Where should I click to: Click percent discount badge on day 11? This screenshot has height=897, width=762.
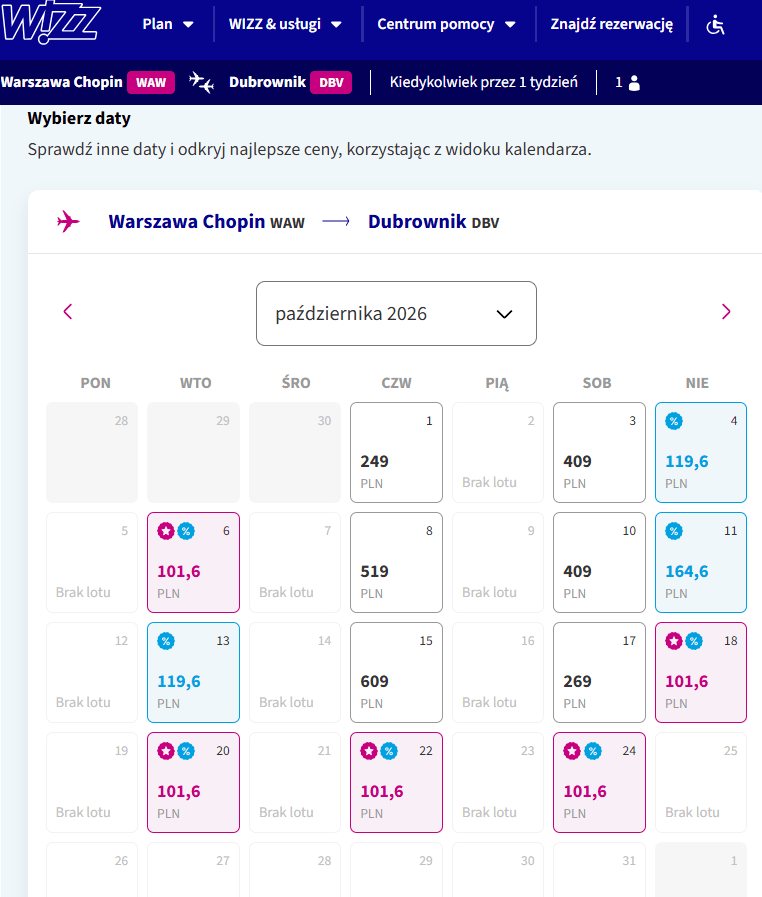tap(674, 531)
